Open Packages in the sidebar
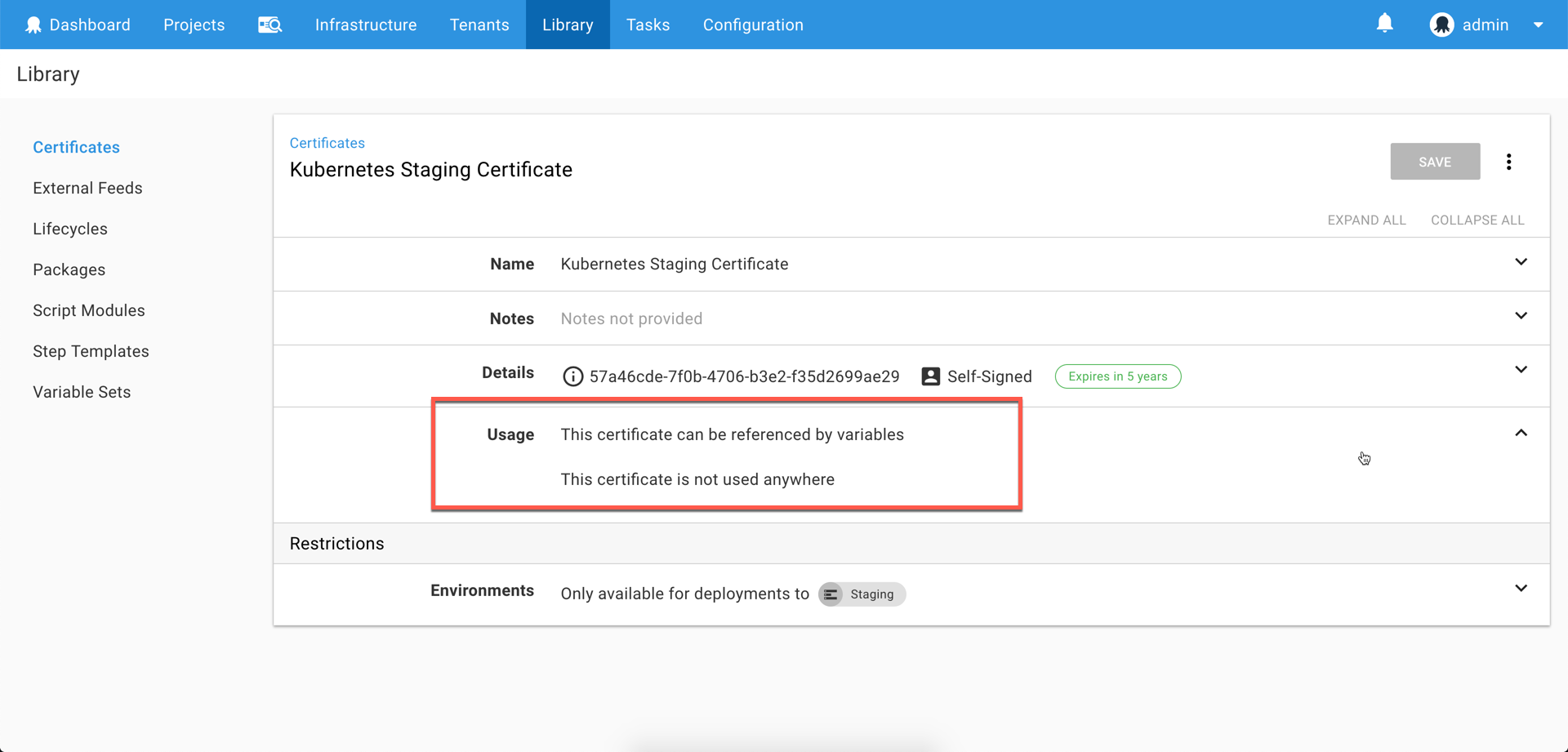This screenshot has width=1568, height=752. (x=69, y=269)
